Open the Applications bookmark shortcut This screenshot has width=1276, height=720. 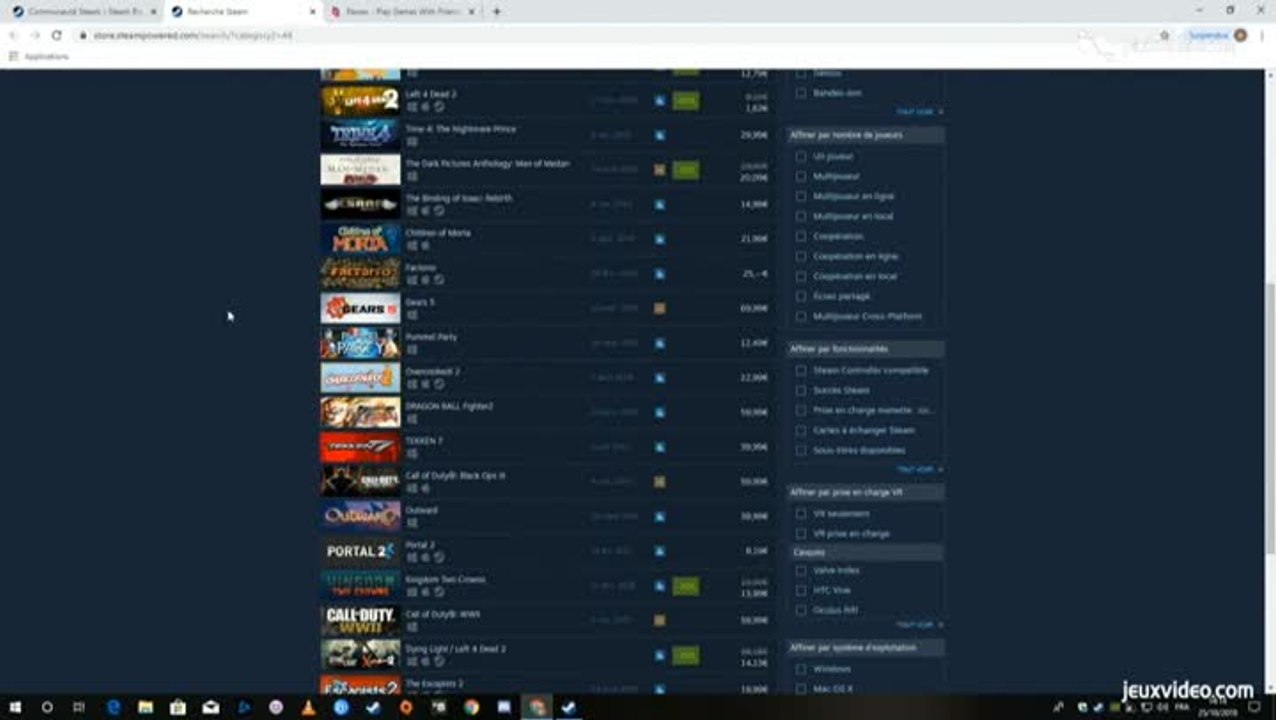(x=38, y=57)
